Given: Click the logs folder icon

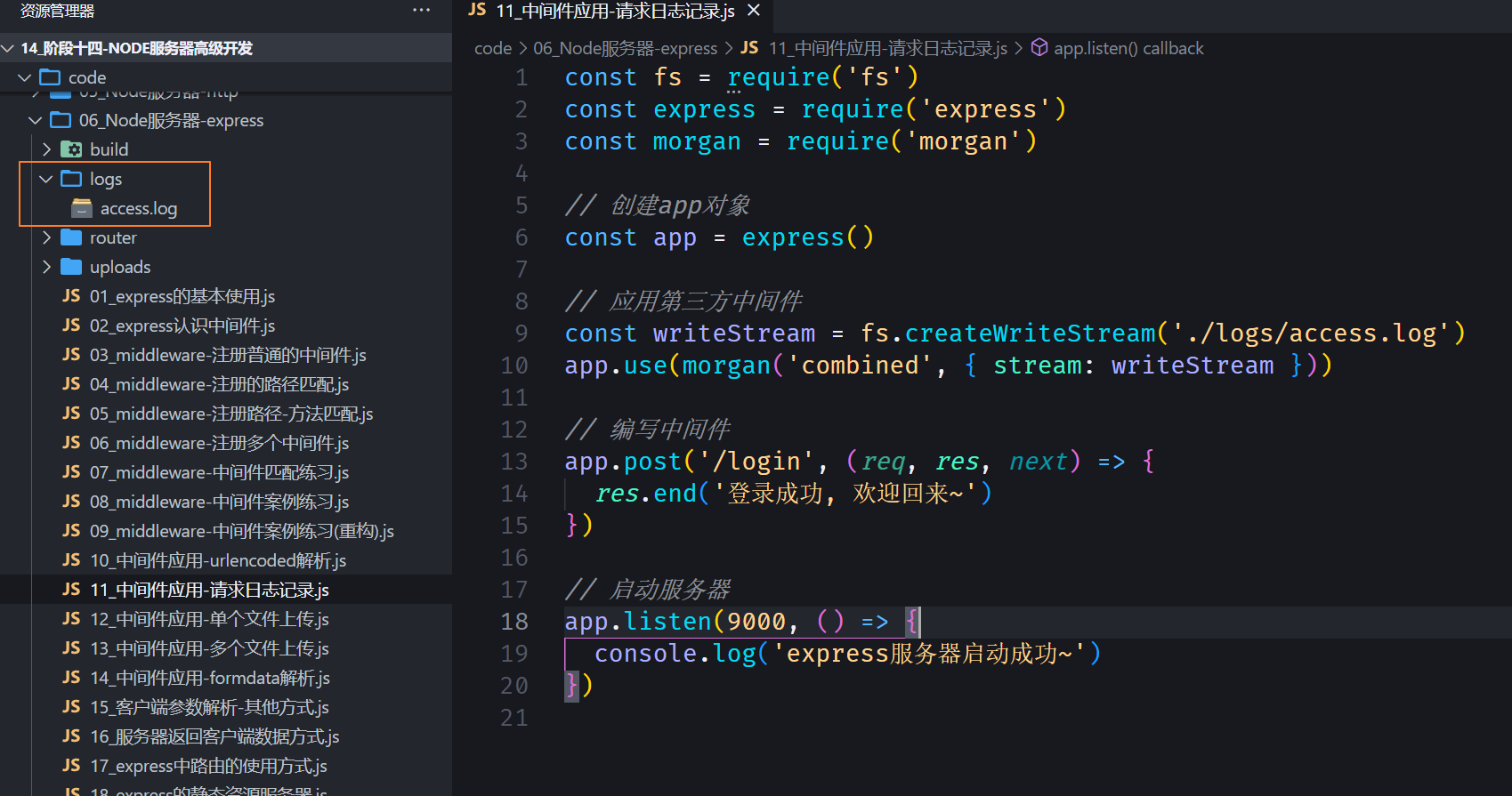Looking at the screenshot, I should point(71,179).
